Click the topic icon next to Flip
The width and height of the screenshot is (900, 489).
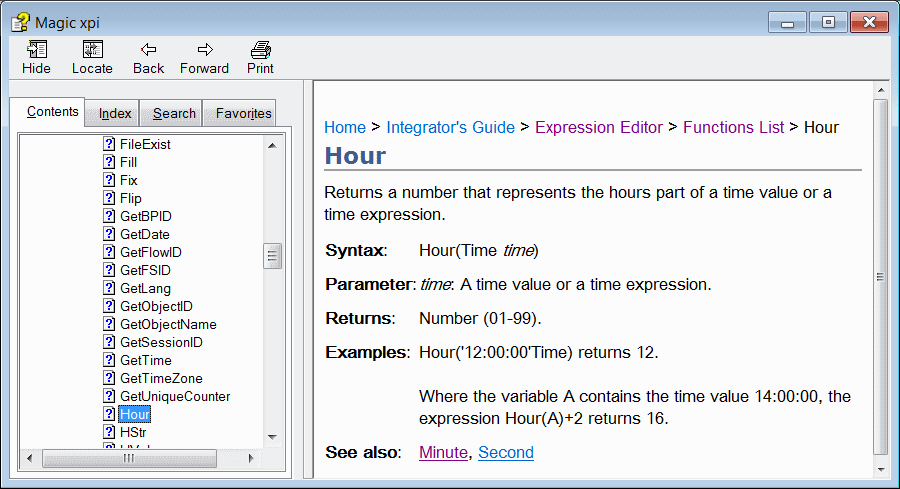pyautogui.click(x=109, y=198)
